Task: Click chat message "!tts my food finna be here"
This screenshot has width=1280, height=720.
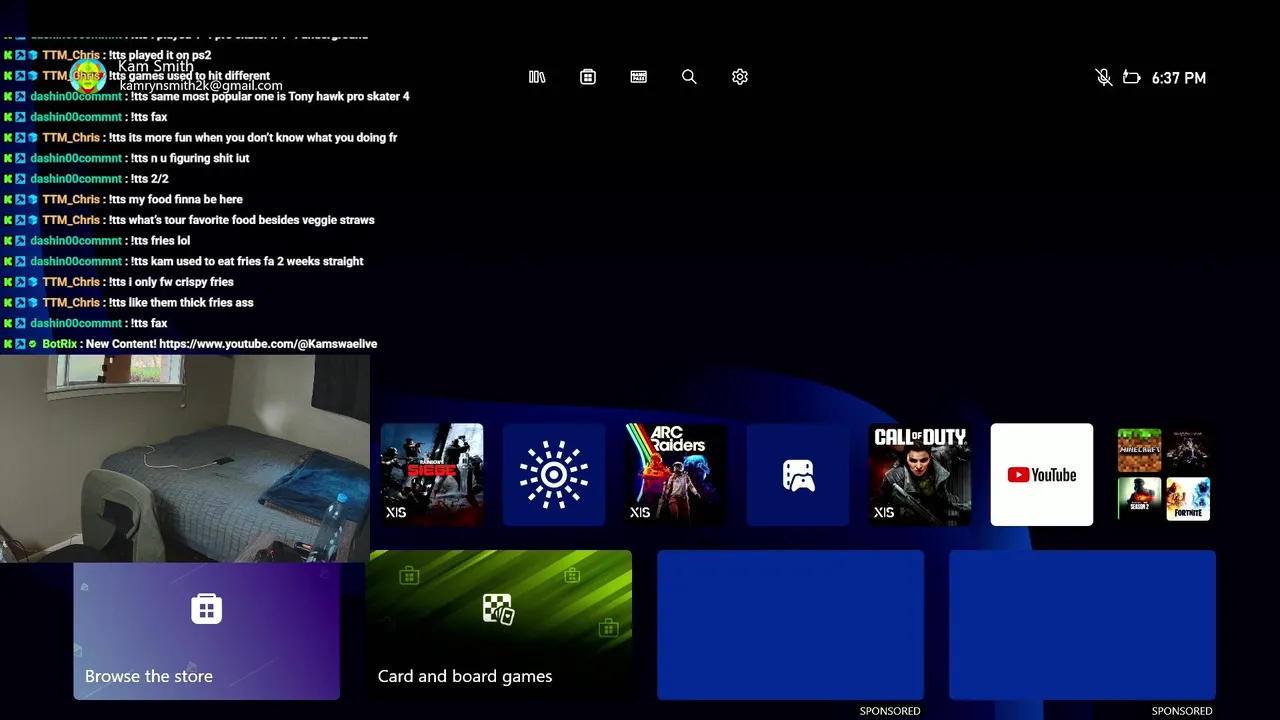Action: [176, 199]
